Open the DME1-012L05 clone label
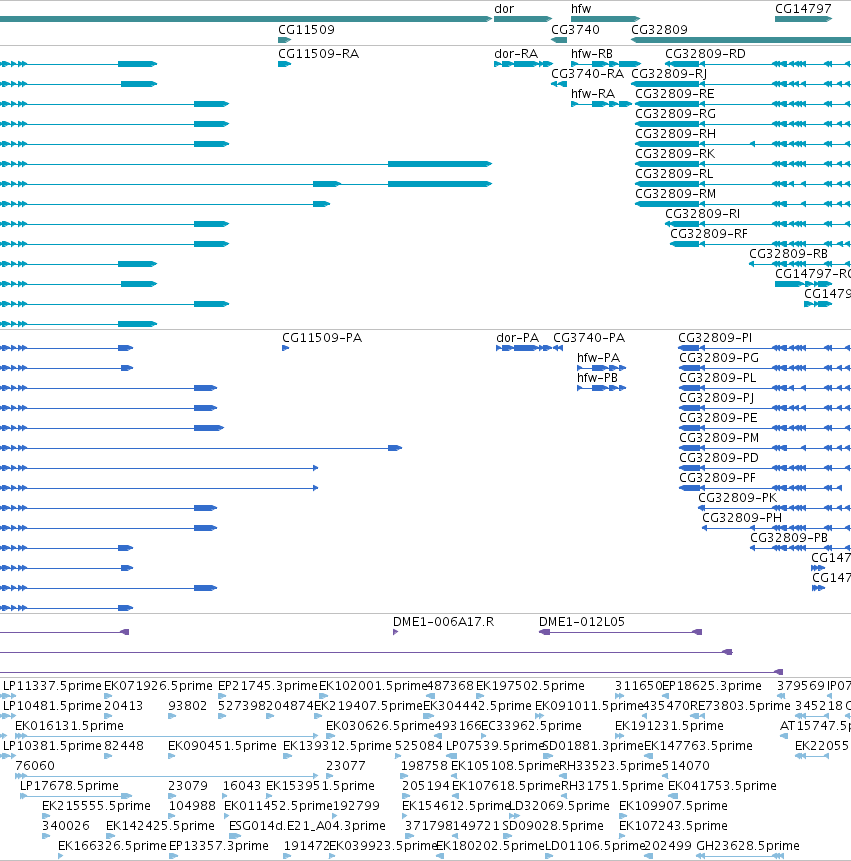Viewport: 851px width, 861px height. [582, 622]
